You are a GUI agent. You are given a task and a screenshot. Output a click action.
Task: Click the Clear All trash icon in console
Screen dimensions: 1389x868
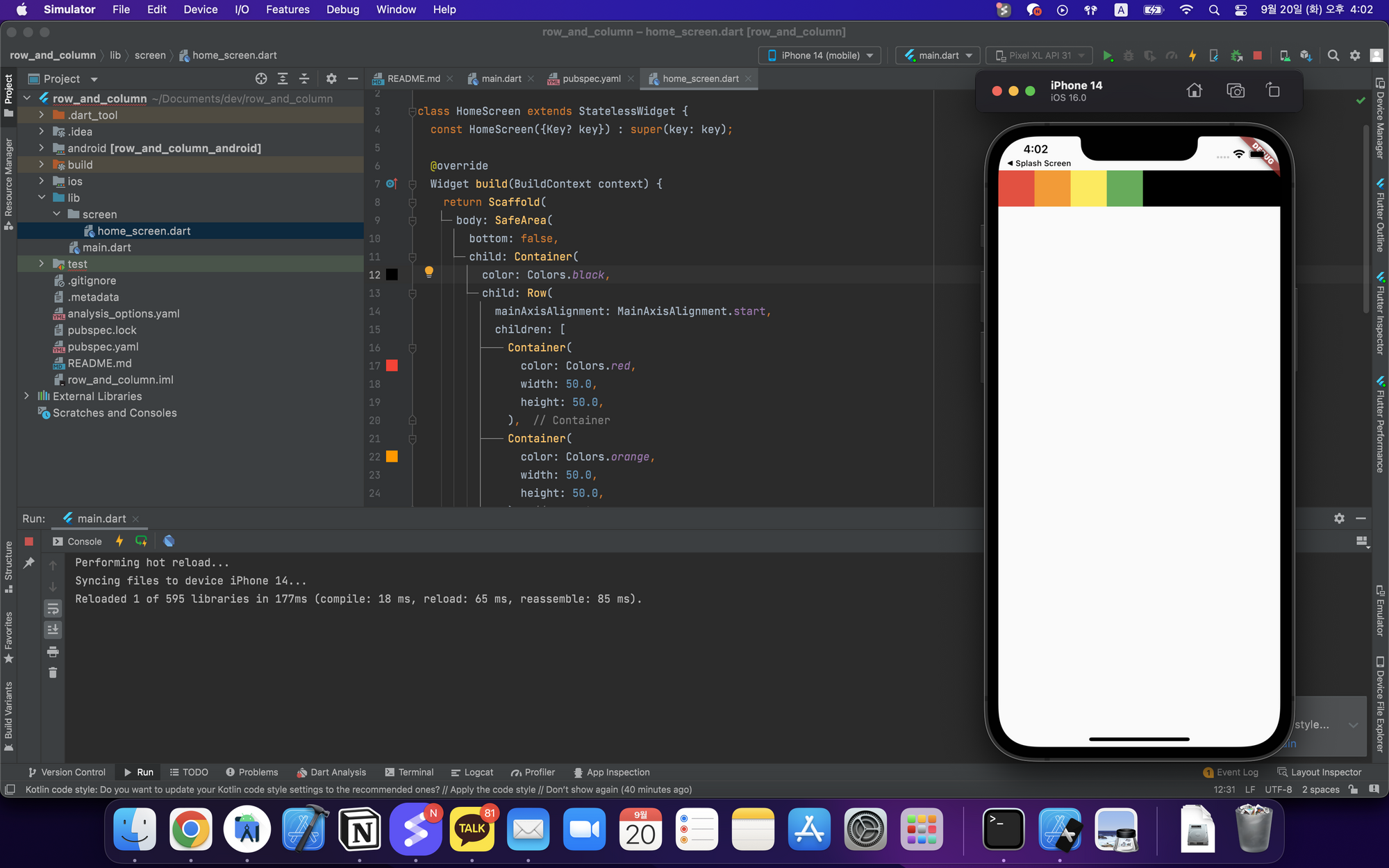click(x=53, y=673)
